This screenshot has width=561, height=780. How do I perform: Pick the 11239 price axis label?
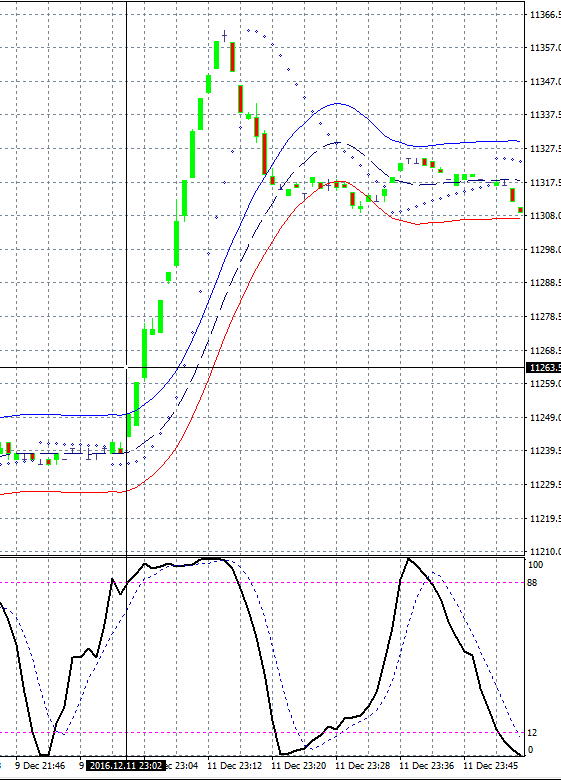[x=545, y=451]
